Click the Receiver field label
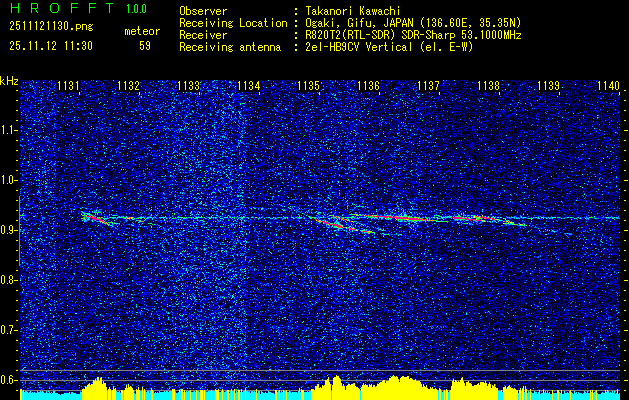The image size is (629, 400). click(x=203, y=35)
